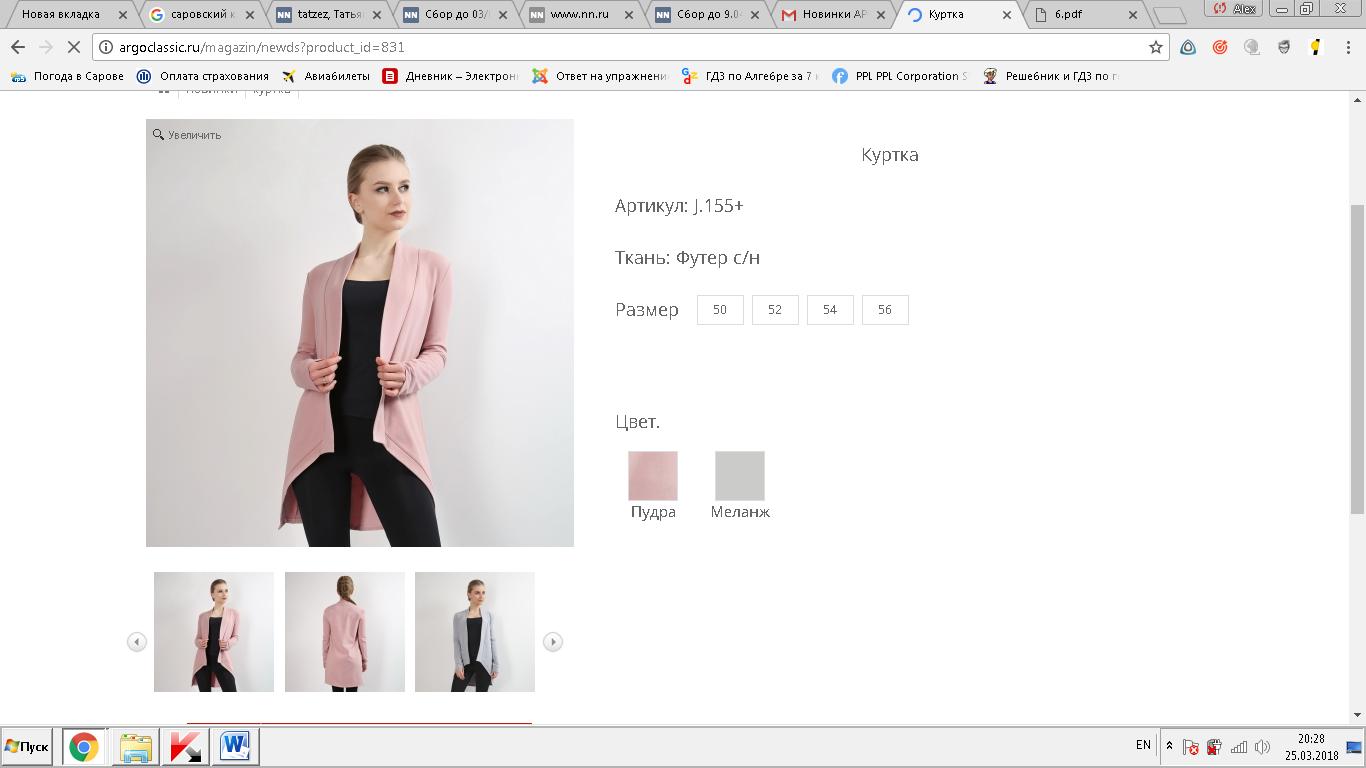Open the Оплата страхования bookmark

[203, 76]
